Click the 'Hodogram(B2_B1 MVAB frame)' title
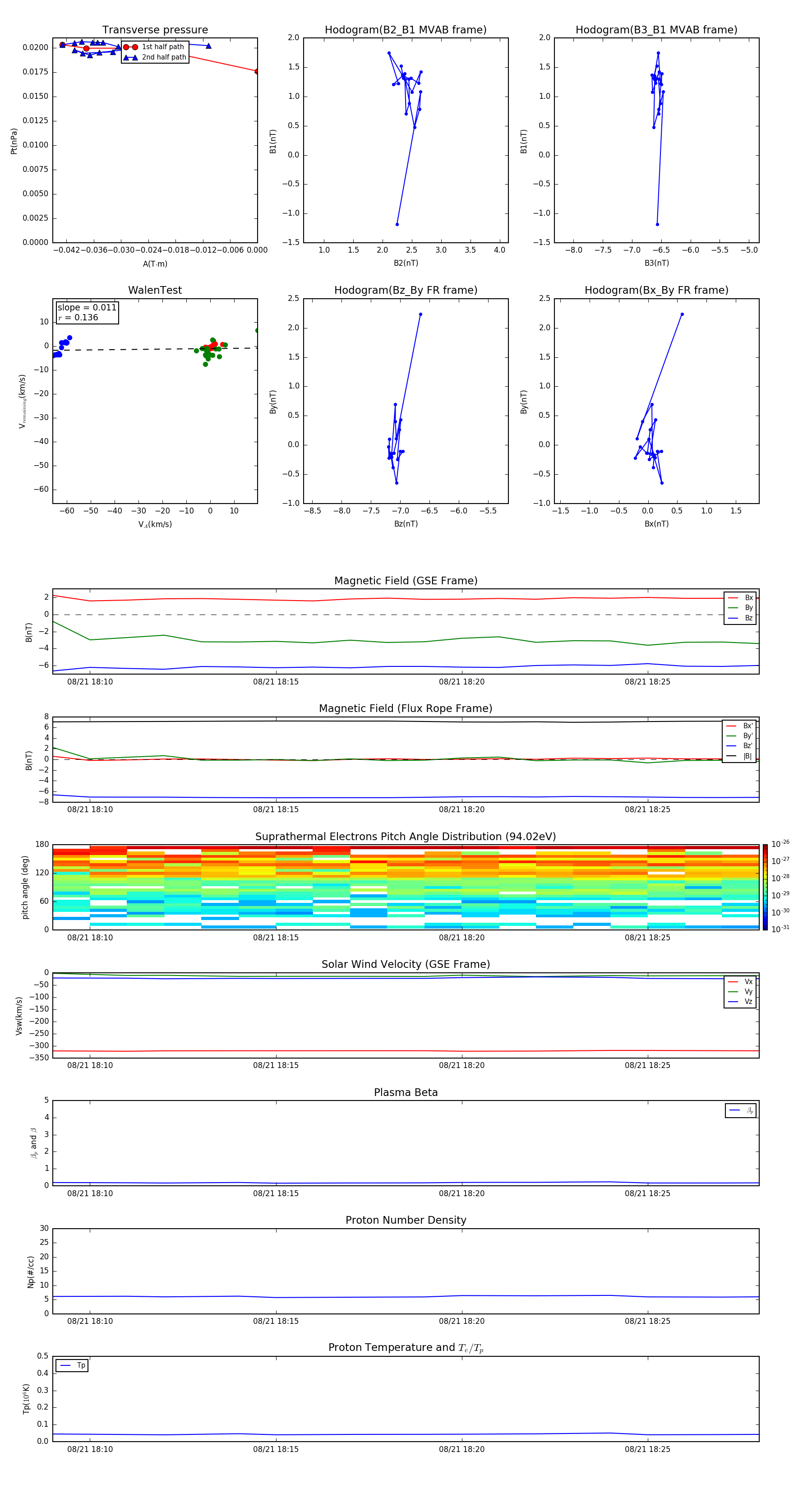Screen dimensions: 812x1489 coord(406,29)
